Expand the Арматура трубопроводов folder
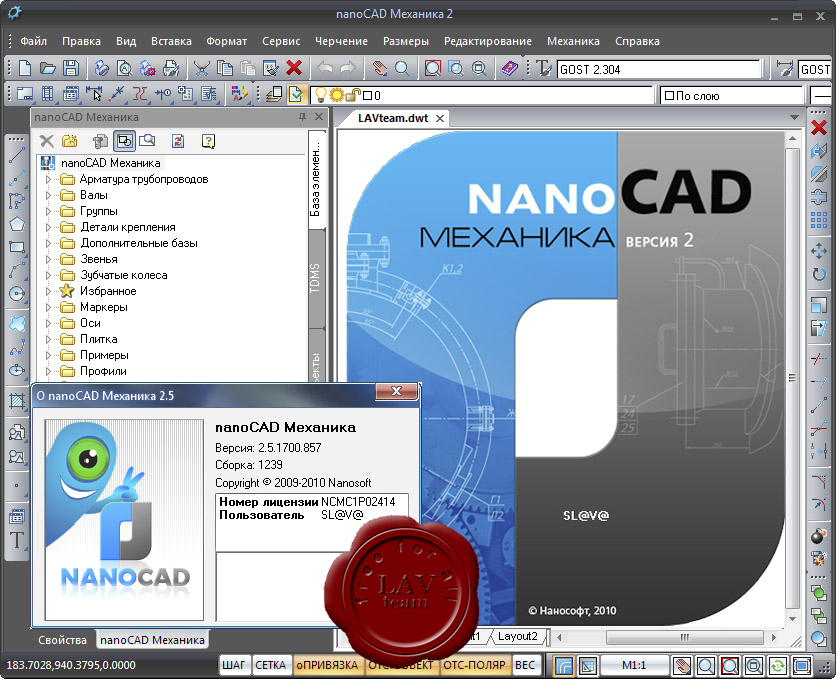Screen dimensions: 836x679 [x=48, y=180]
